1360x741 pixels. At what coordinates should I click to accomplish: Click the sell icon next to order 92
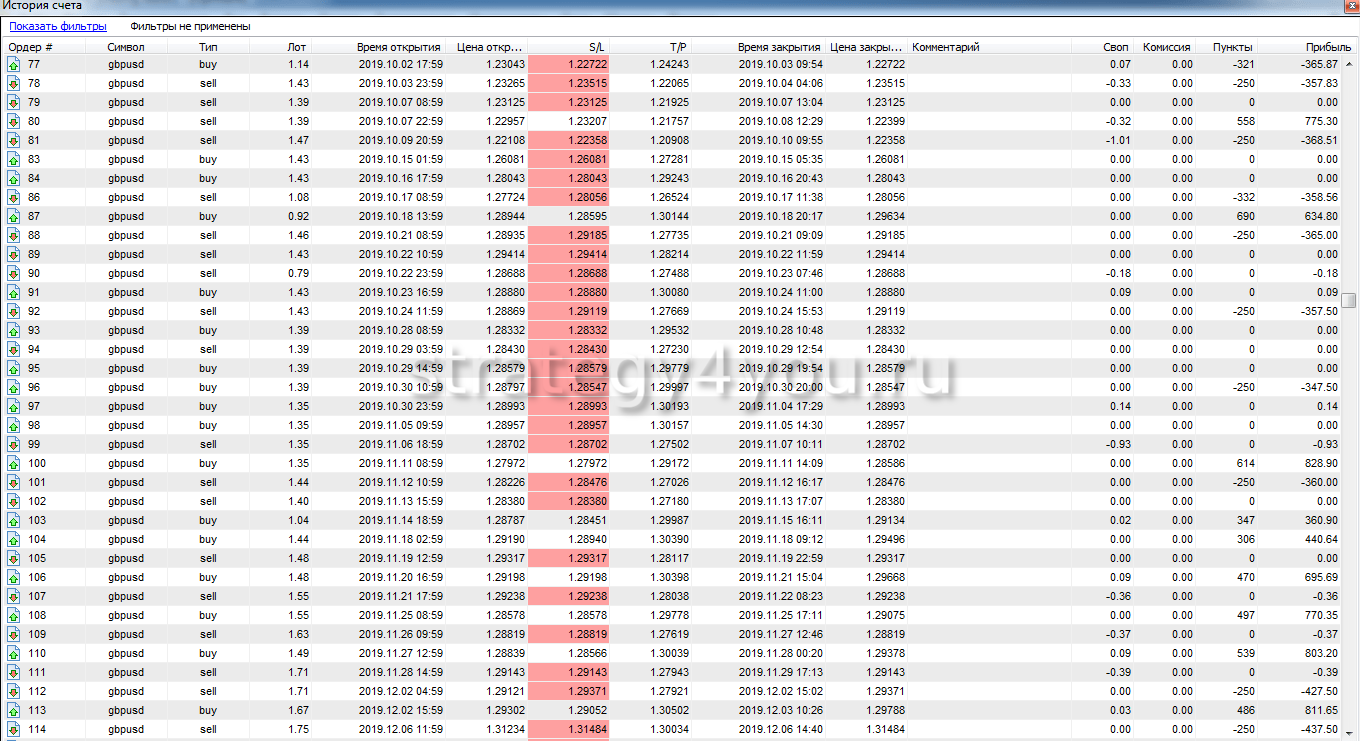point(14,311)
